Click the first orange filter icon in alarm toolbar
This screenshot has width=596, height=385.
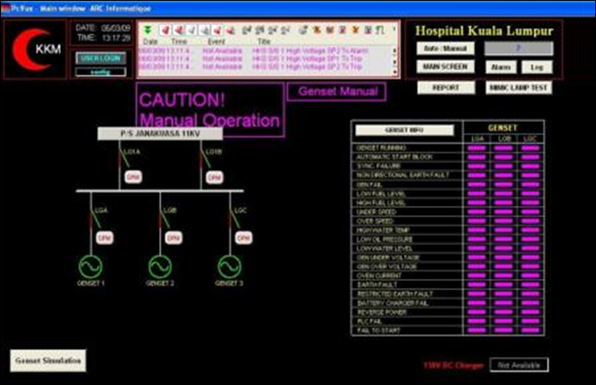click(x=317, y=30)
